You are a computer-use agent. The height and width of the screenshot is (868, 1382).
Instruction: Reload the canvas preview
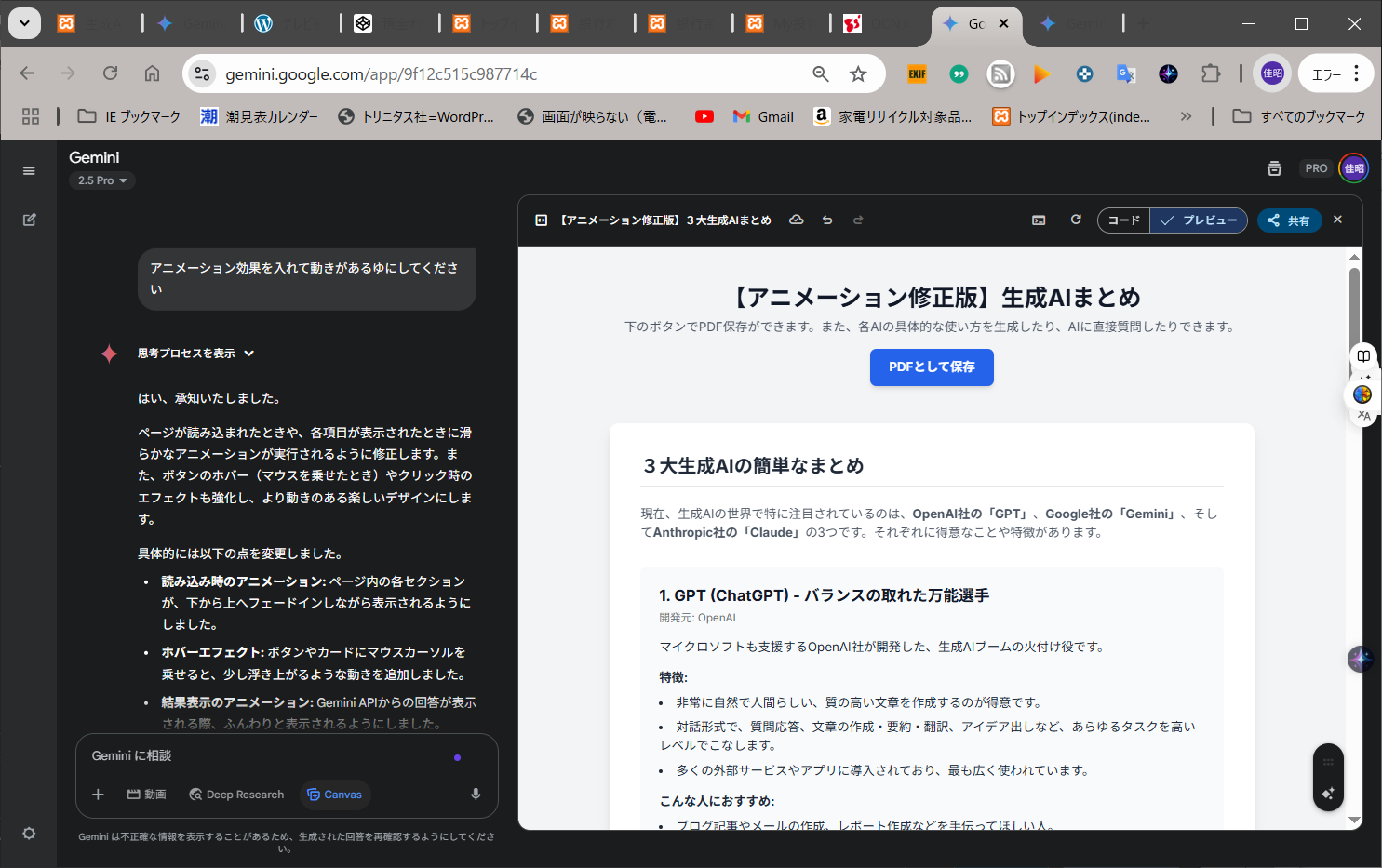tap(1076, 220)
